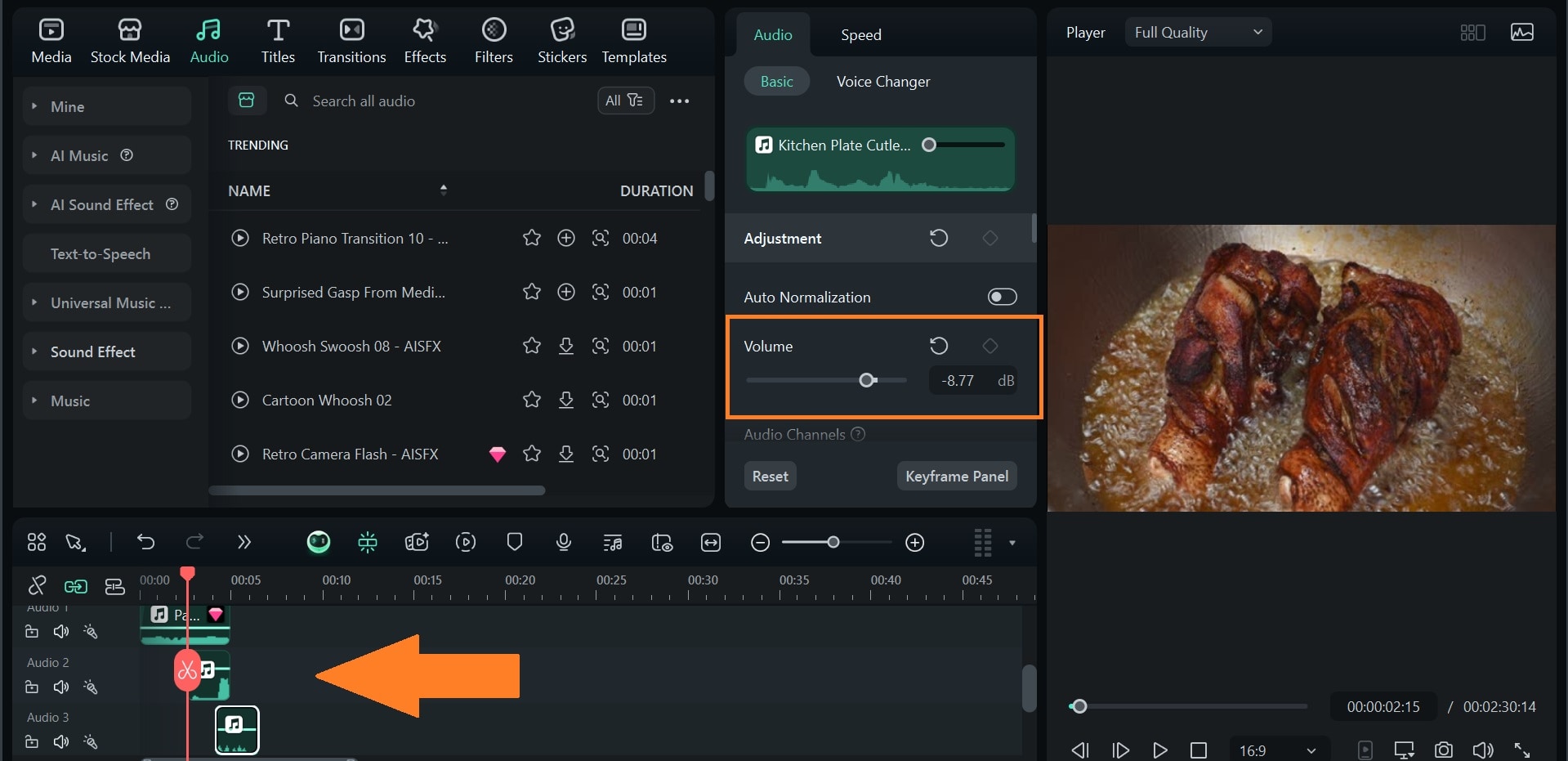This screenshot has width=1568, height=761.
Task: Select the Voice Changer sub-tab
Action: point(883,81)
